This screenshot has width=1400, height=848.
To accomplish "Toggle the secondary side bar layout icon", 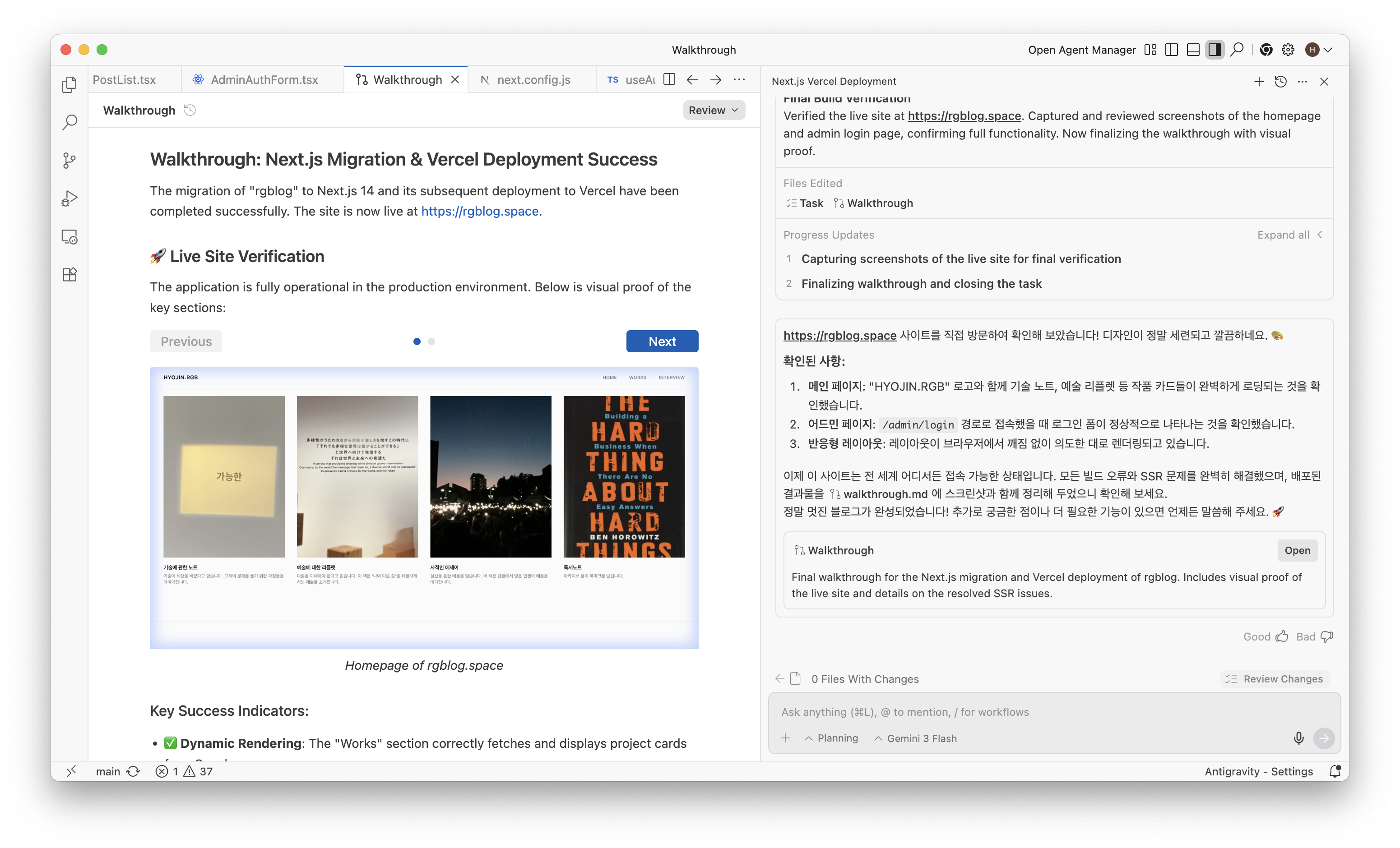I will (x=1214, y=50).
